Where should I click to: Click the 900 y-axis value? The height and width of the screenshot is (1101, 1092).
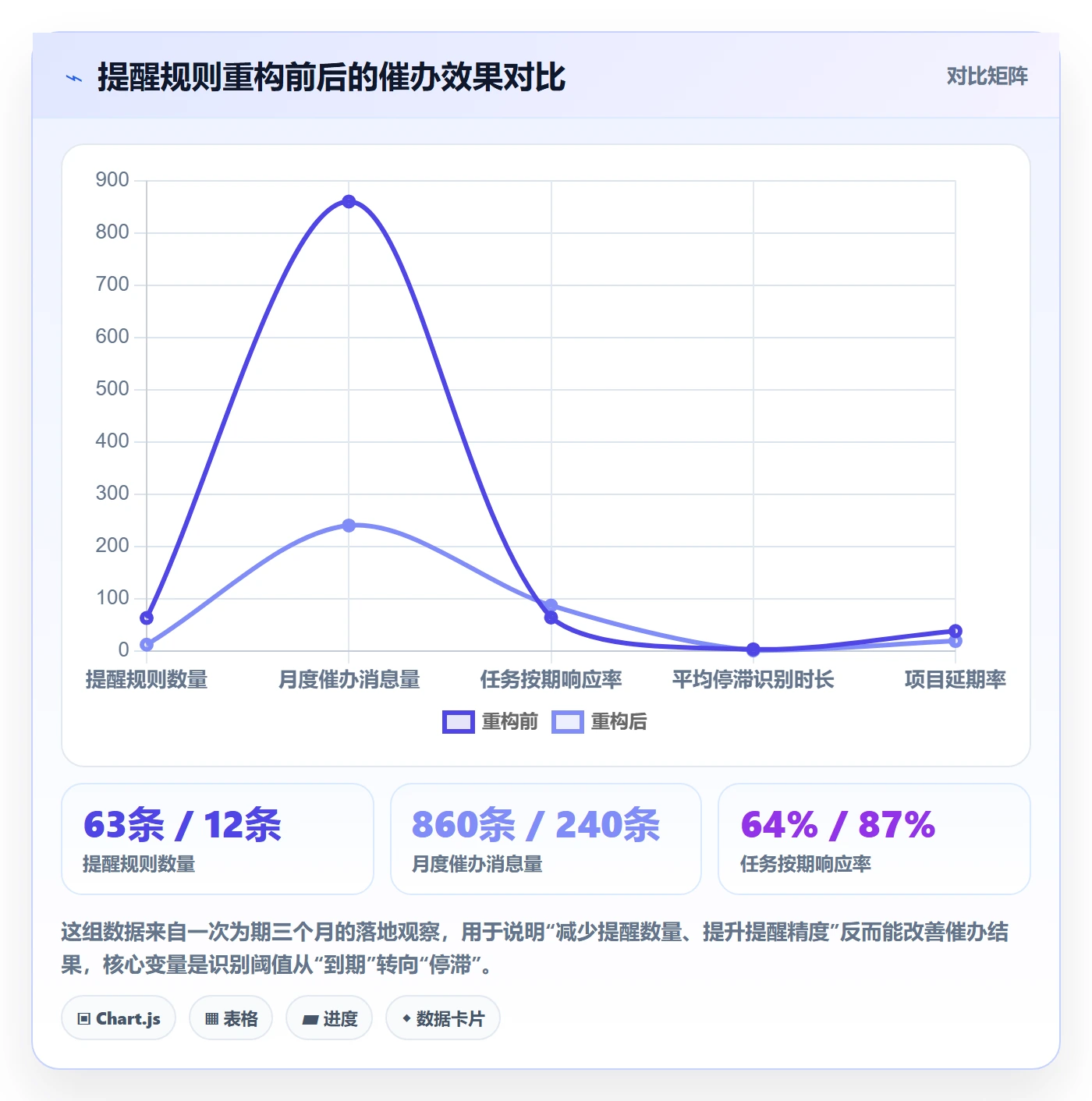(x=112, y=180)
